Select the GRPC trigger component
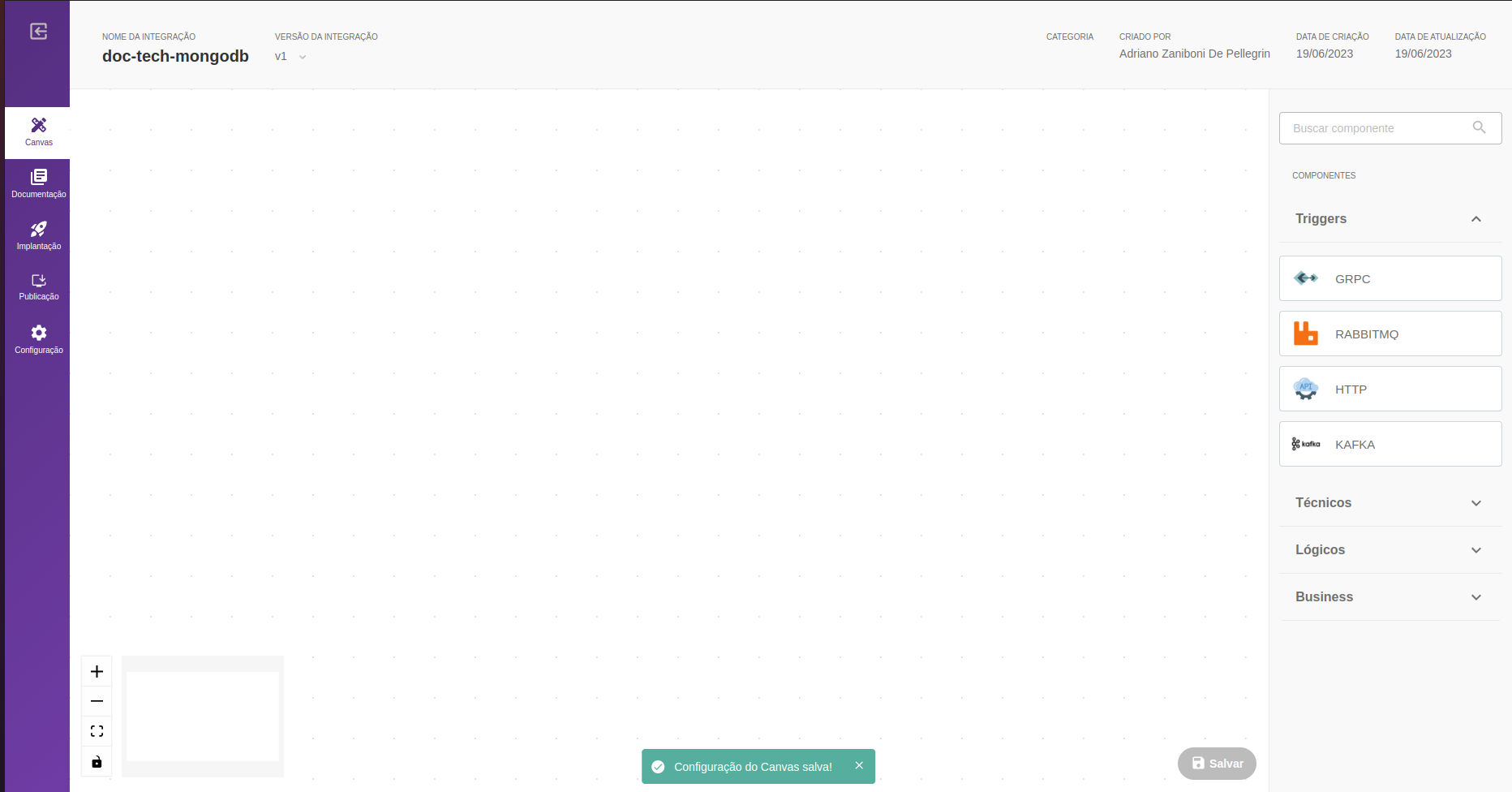The width and height of the screenshot is (1512, 792). tap(1390, 278)
